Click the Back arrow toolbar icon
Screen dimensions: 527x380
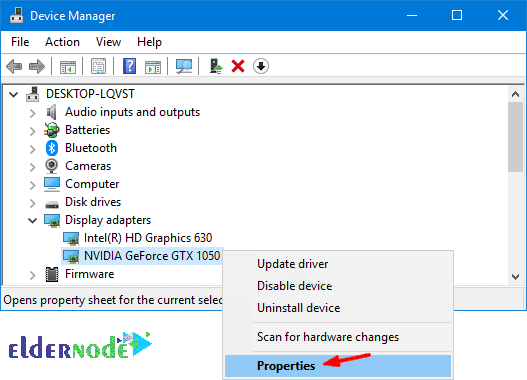pyautogui.click(x=14, y=66)
